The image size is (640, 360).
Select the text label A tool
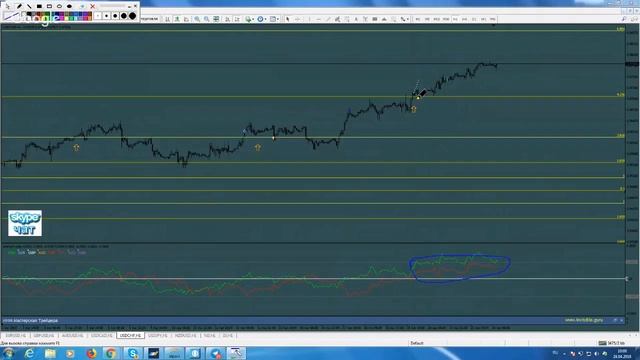click(356, 19)
